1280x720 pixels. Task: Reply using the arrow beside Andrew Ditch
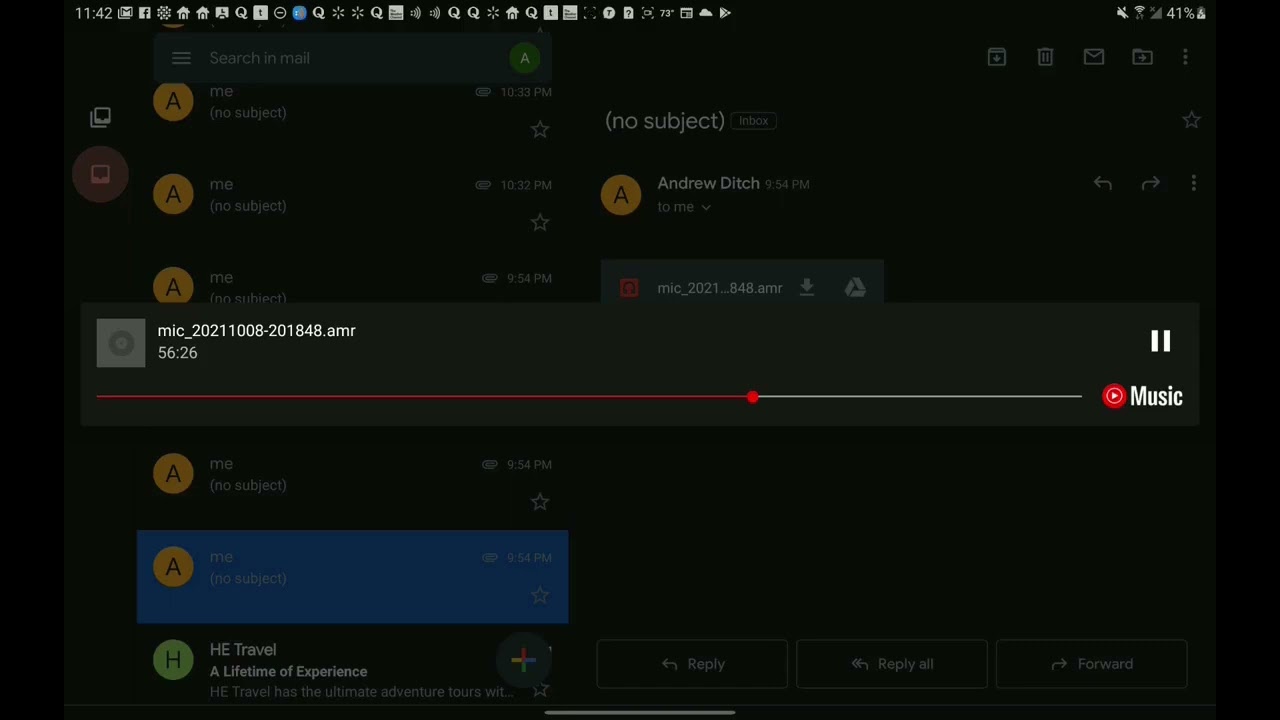(1102, 183)
